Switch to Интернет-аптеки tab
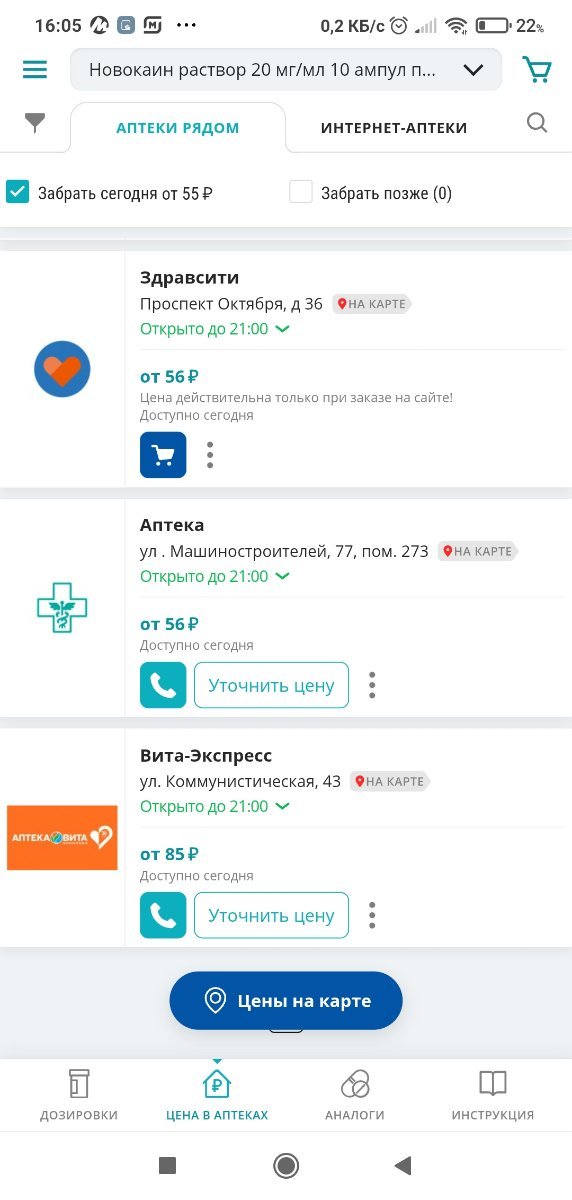The height and width of the screenshot is (1200, 572). [394, 128]
